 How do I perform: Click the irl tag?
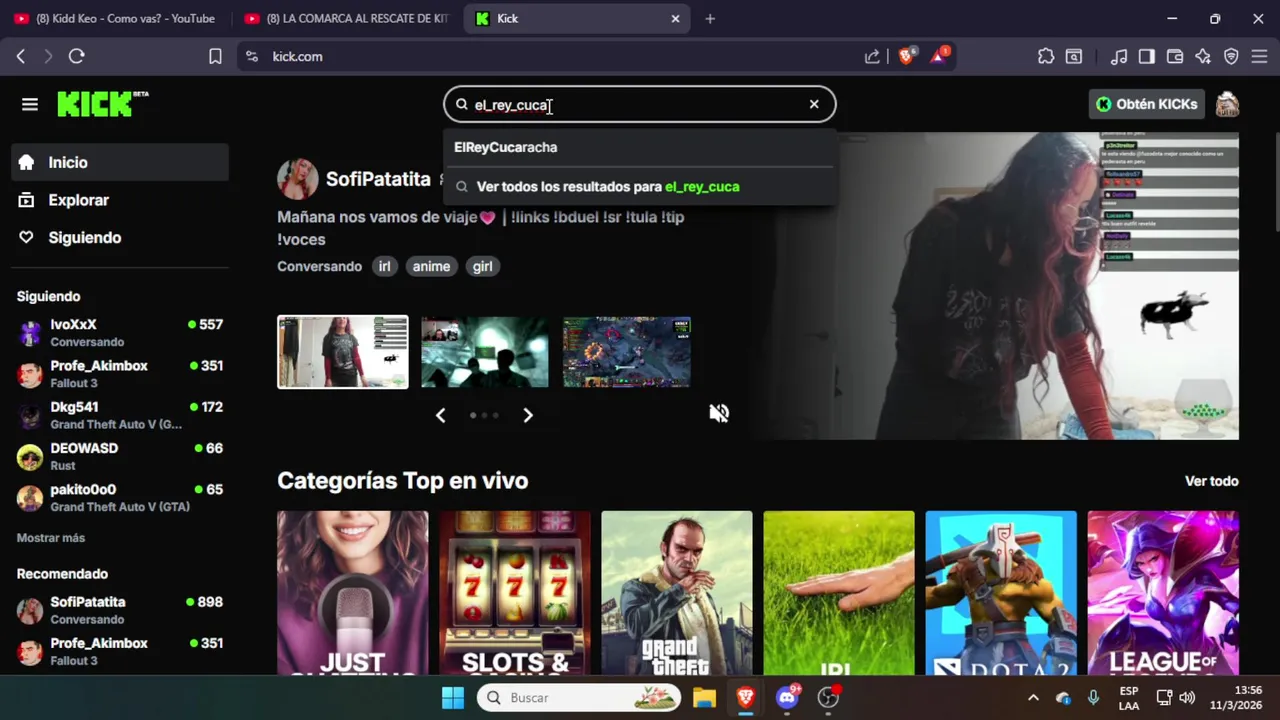(384, 266)
